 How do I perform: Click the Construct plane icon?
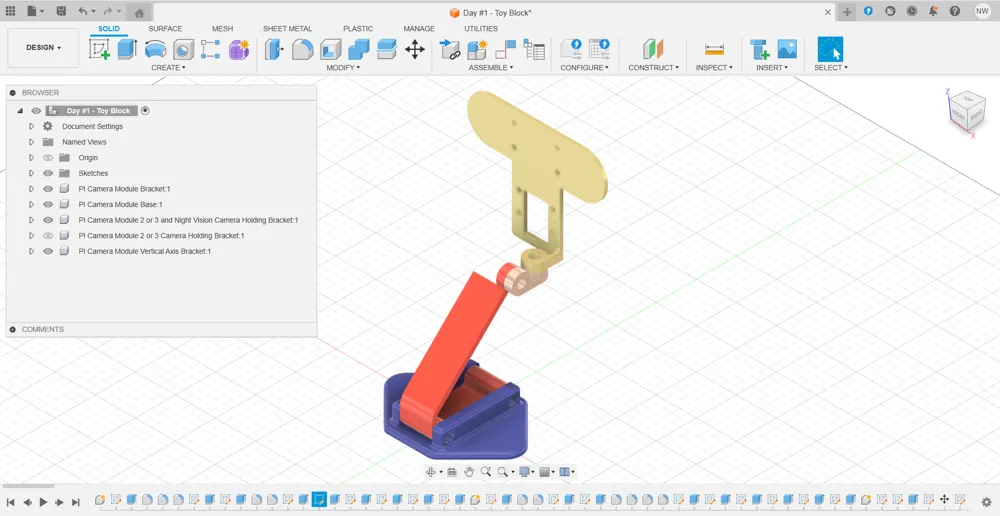(x=653, y=49)
